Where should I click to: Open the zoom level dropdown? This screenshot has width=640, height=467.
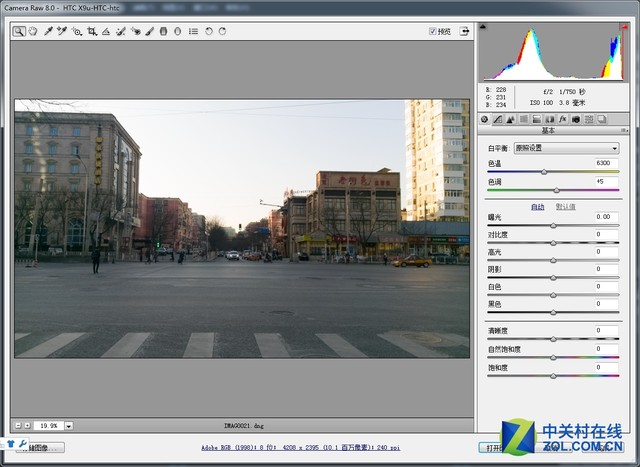pos(68,425)
